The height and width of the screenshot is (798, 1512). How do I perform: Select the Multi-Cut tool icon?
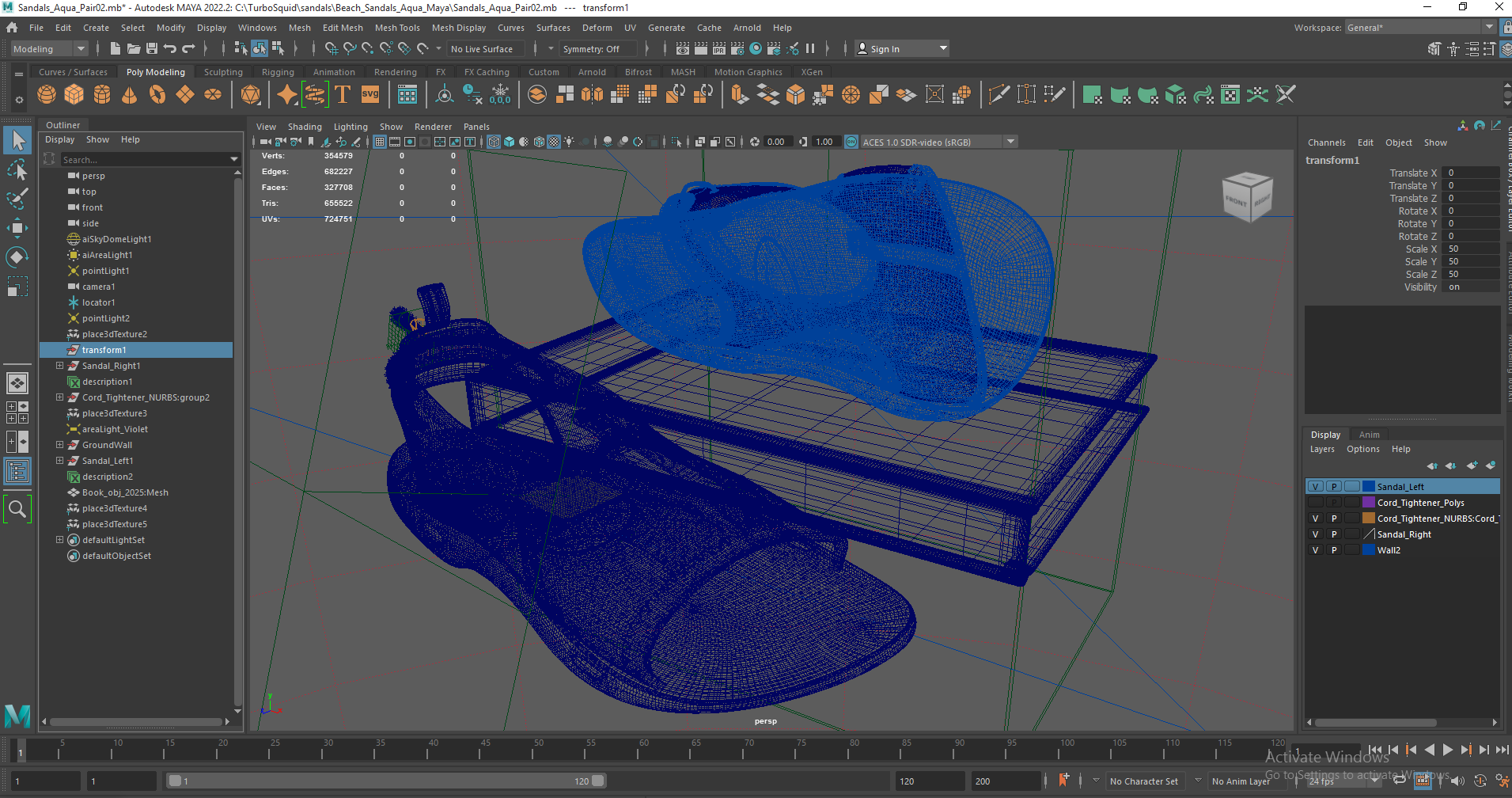click(999, 94)
